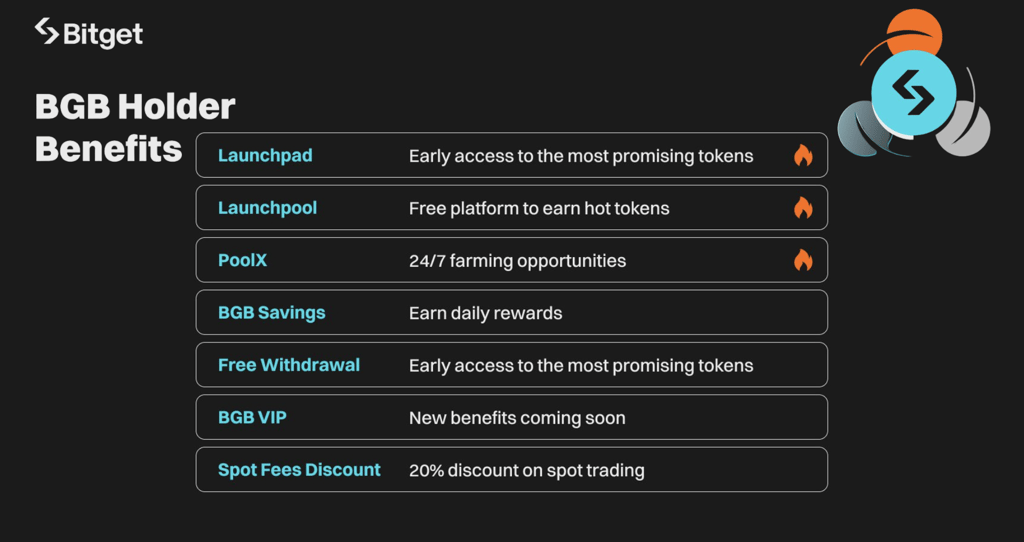This screenshot has width=1024, height=542.
Task: Click the BGB VIP label
Action: pos(252,417)
